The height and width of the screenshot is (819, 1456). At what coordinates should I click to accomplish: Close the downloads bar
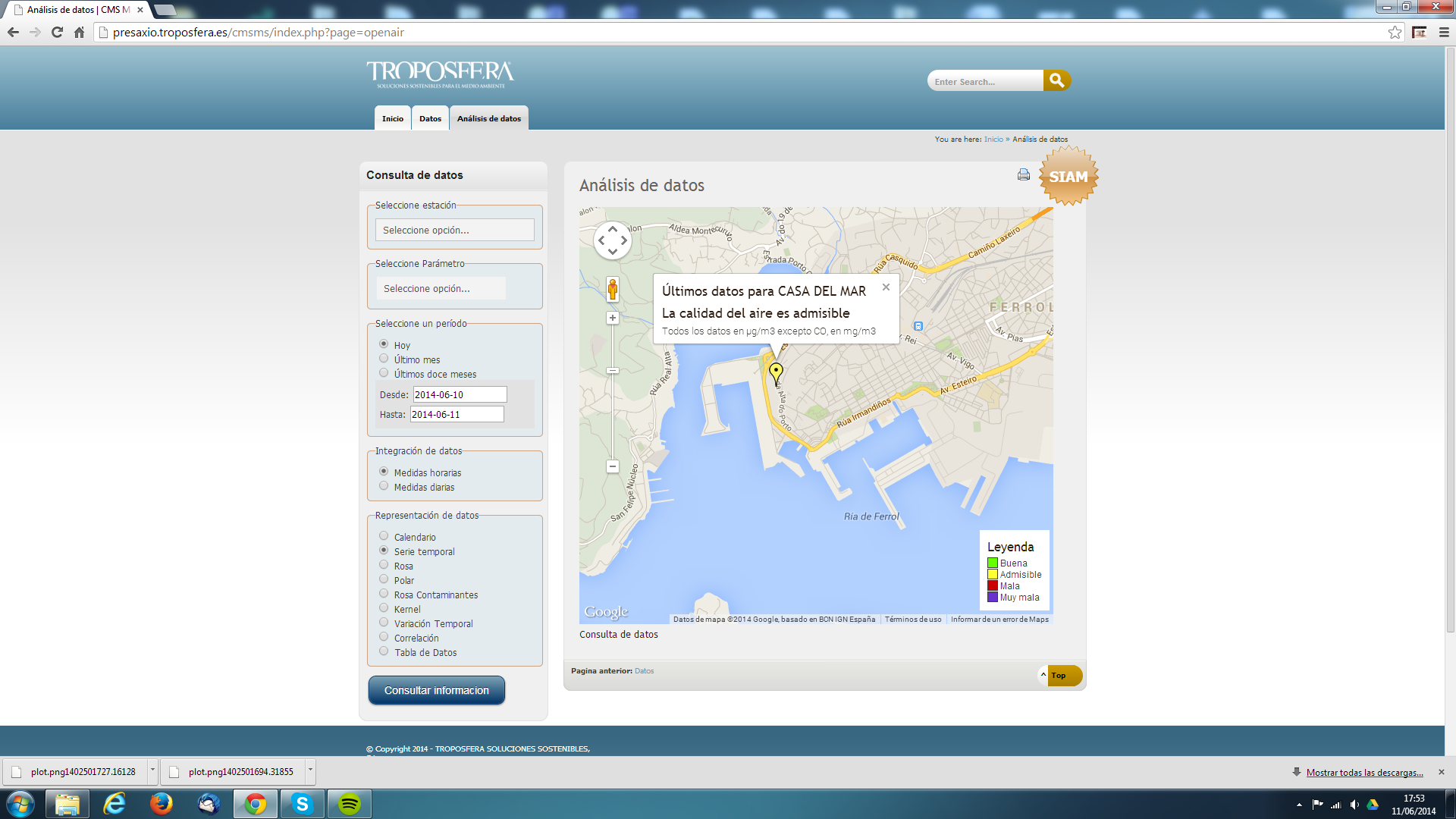click(1442, 772)
